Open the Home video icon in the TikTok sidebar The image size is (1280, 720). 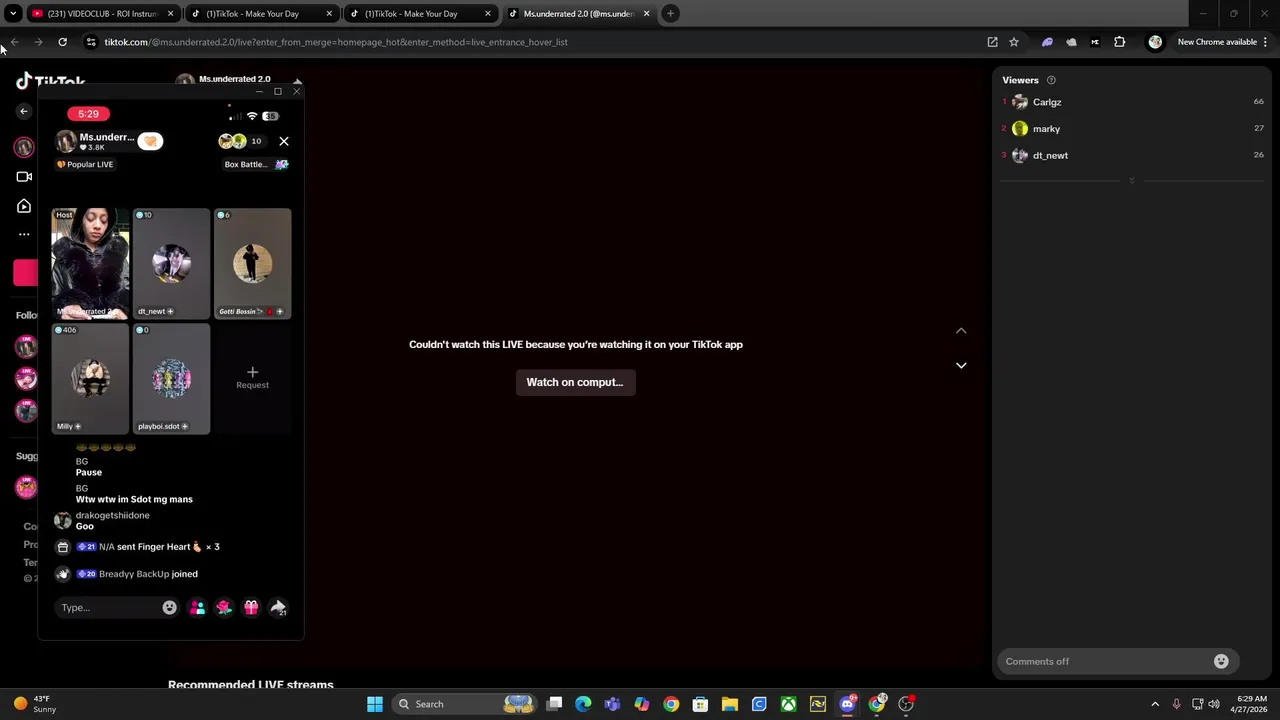[x=24, y=206]
